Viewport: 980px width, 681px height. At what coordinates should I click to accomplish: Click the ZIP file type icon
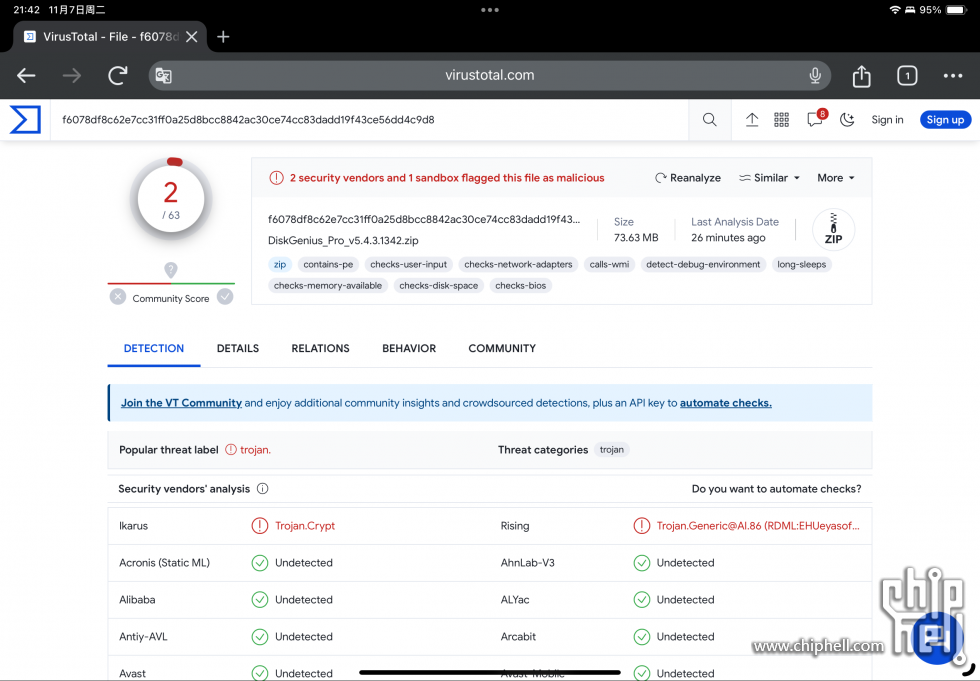(833, 229)
